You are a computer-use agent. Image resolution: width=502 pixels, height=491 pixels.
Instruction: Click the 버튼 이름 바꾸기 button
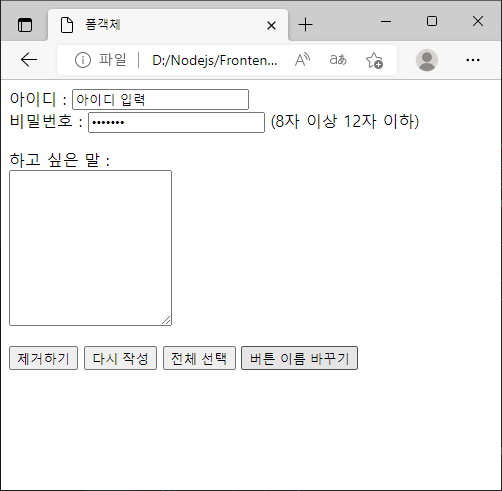(x=299, y=358)
